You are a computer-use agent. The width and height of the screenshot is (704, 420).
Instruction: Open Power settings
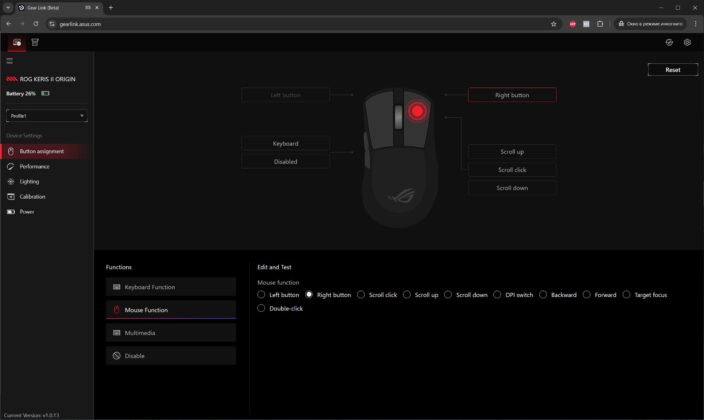(47, 212)
